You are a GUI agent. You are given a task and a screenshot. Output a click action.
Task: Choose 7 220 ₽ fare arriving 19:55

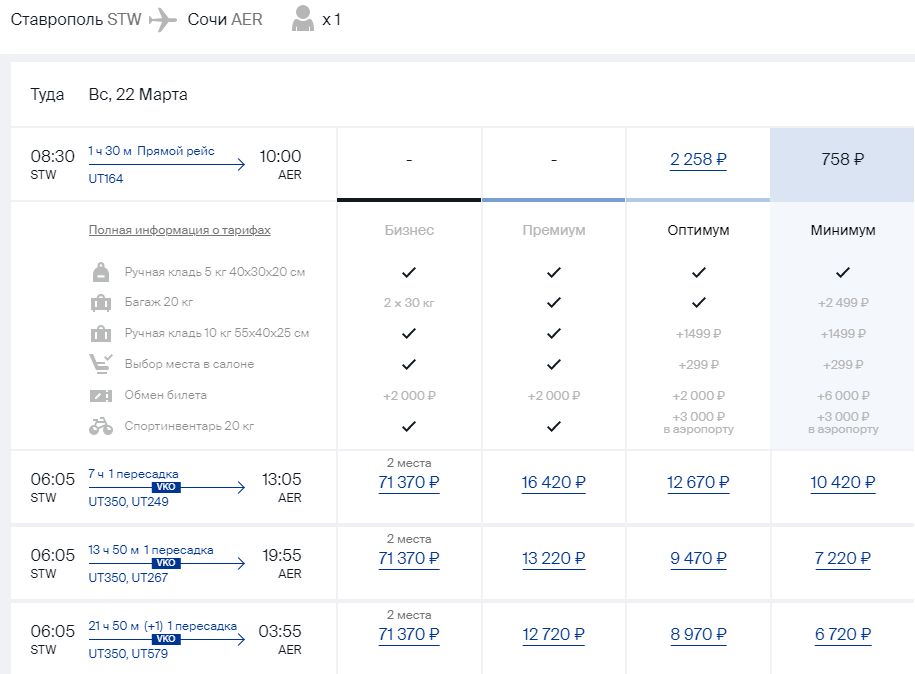[842, 559]
